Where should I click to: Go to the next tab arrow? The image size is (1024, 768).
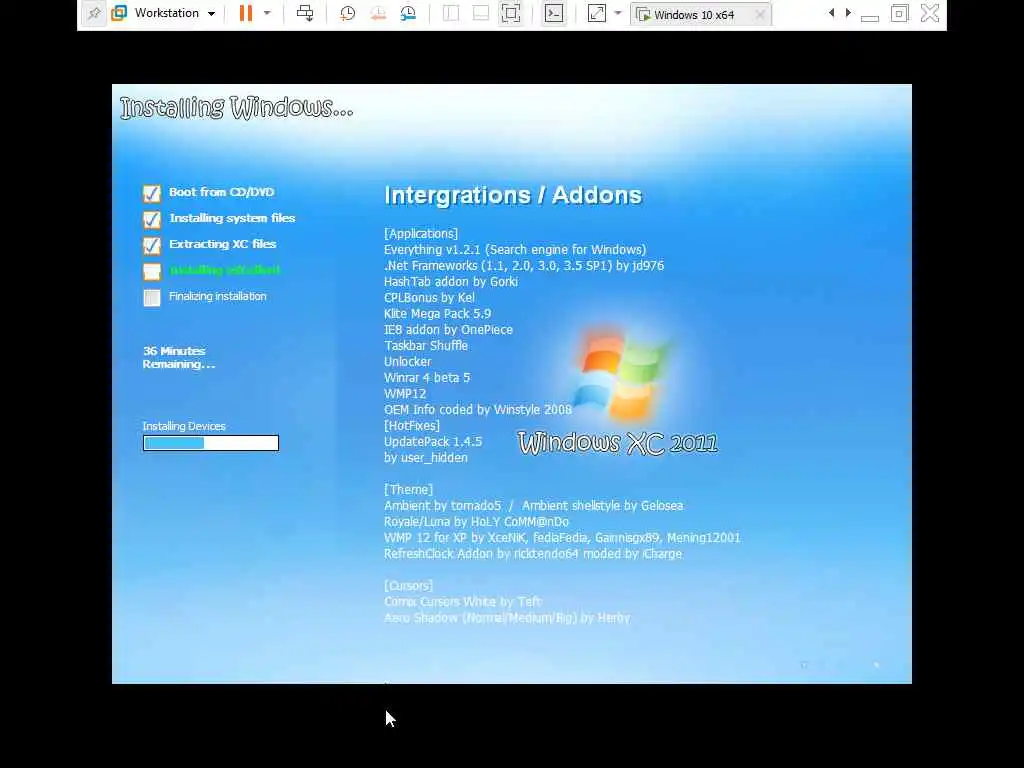pyautogui.click(x=848, y=13)
